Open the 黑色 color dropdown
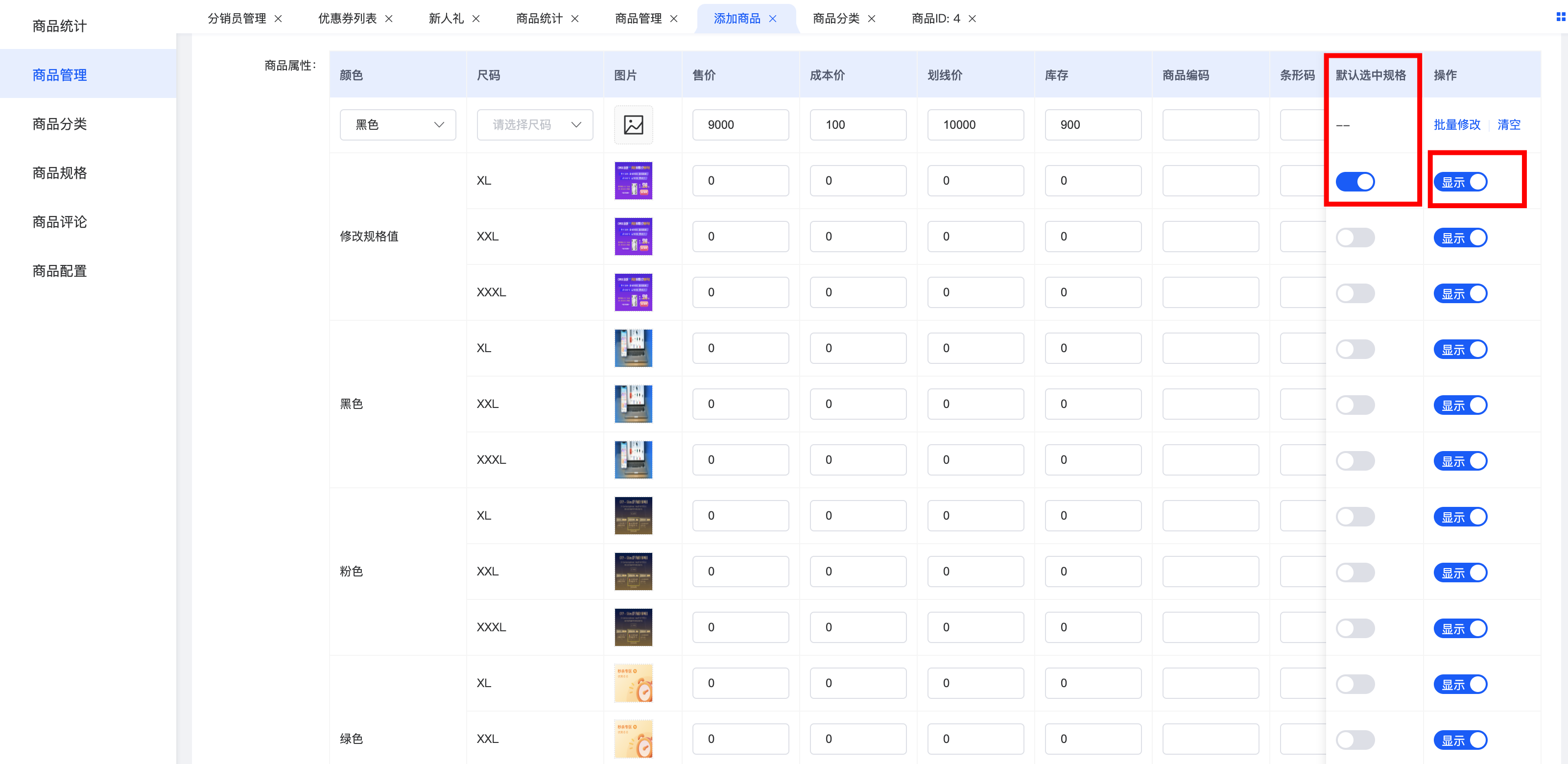 coord(398,125)
